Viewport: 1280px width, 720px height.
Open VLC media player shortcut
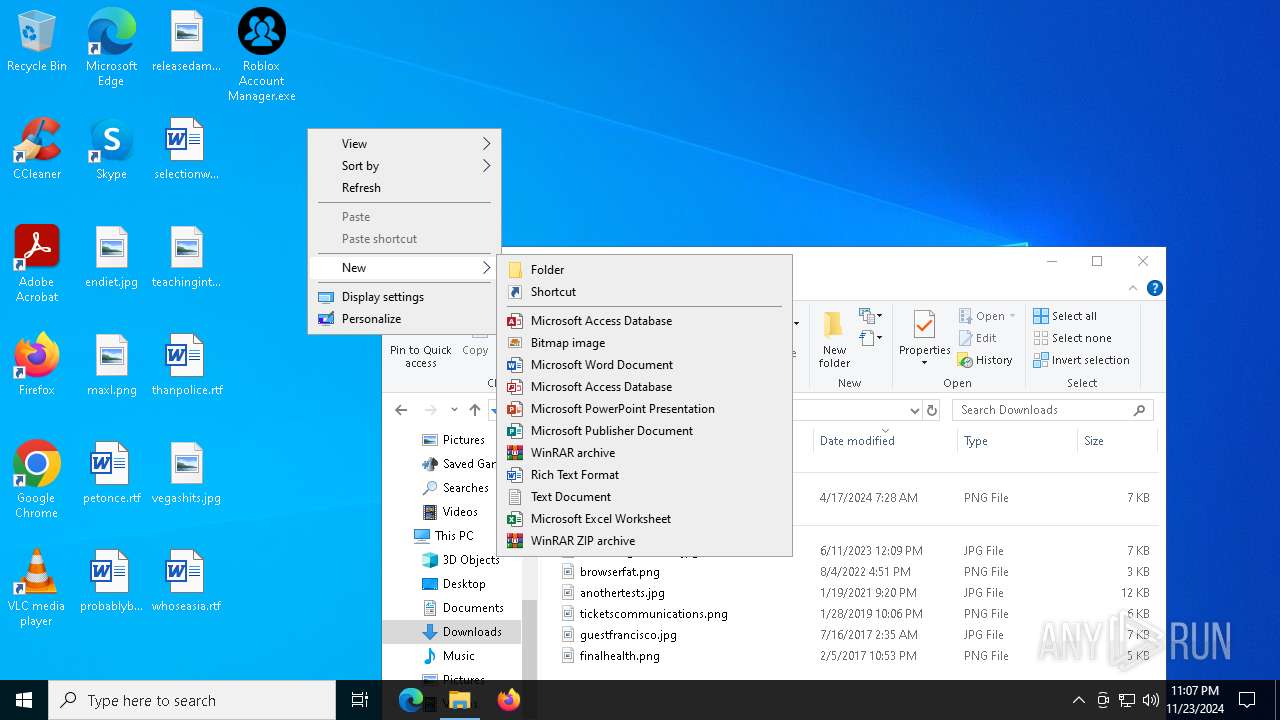point(37,588)
